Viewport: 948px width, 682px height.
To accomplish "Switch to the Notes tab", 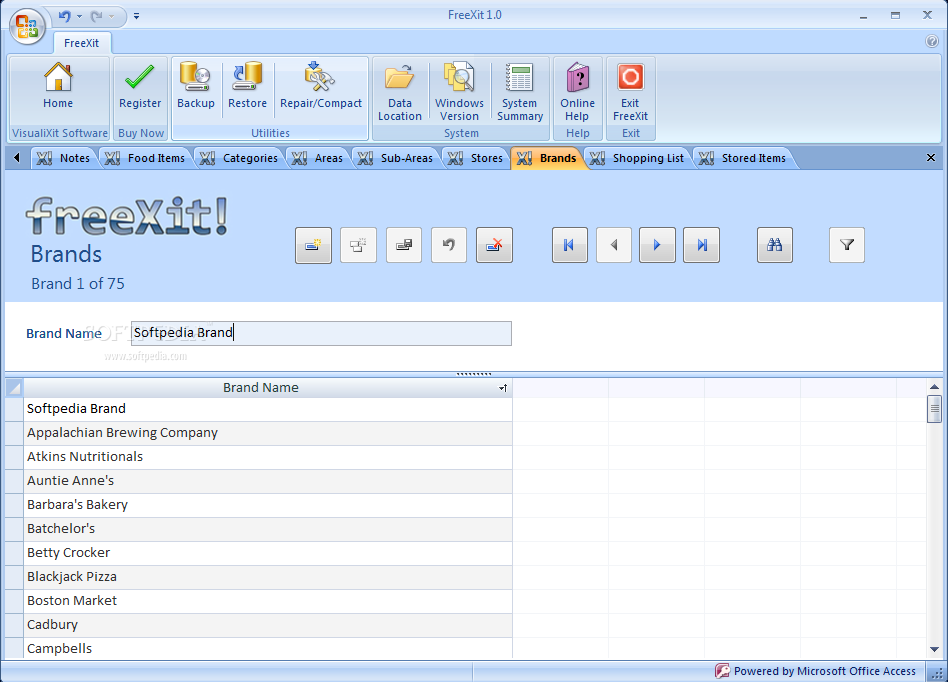I will click(63, 158).
